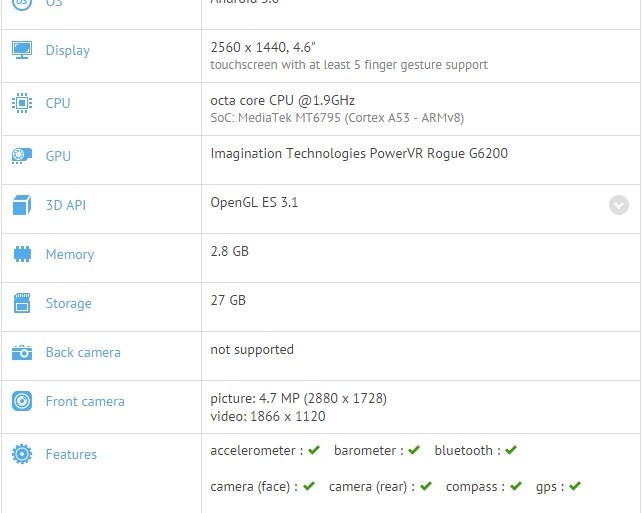
Task: Click the 3D API cube icon
Action: [x=21, y=206]
